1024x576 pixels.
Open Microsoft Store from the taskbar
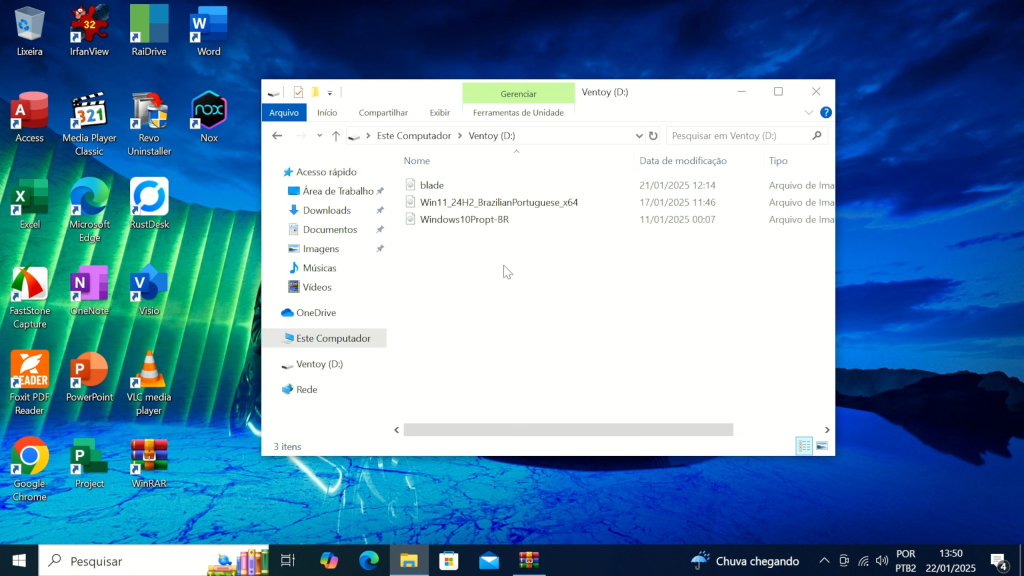coord(449,561)
